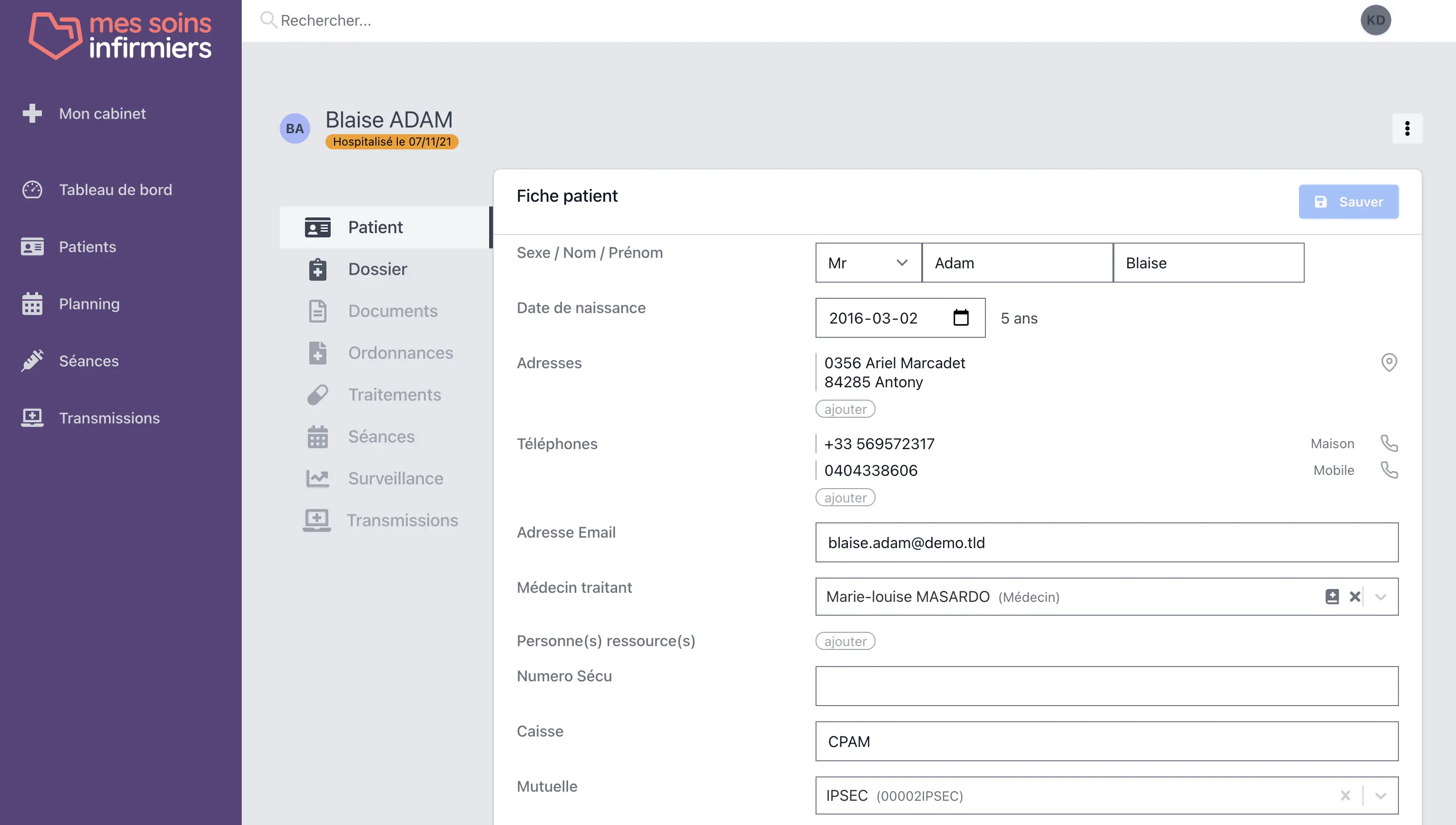Click the Surveillance chart icon
Viewport: 1456px width, 825px height.
318,478
